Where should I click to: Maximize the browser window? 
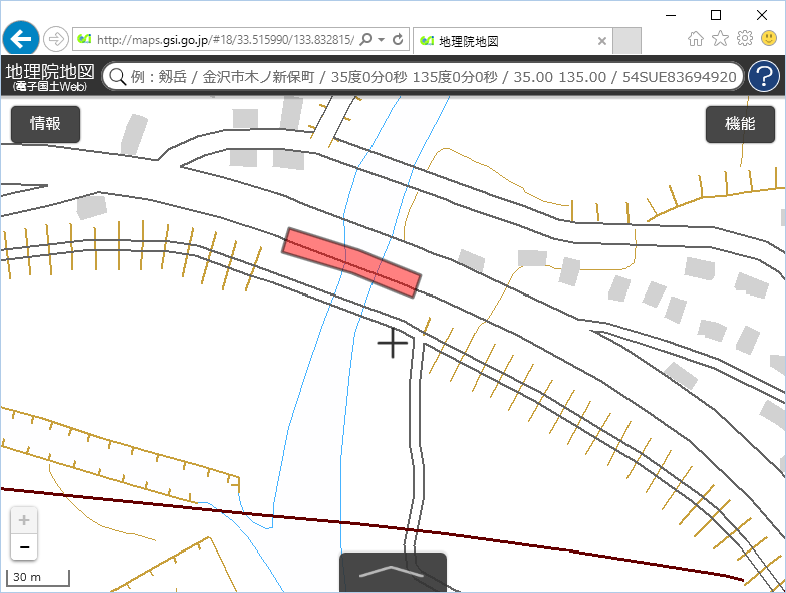716,15
